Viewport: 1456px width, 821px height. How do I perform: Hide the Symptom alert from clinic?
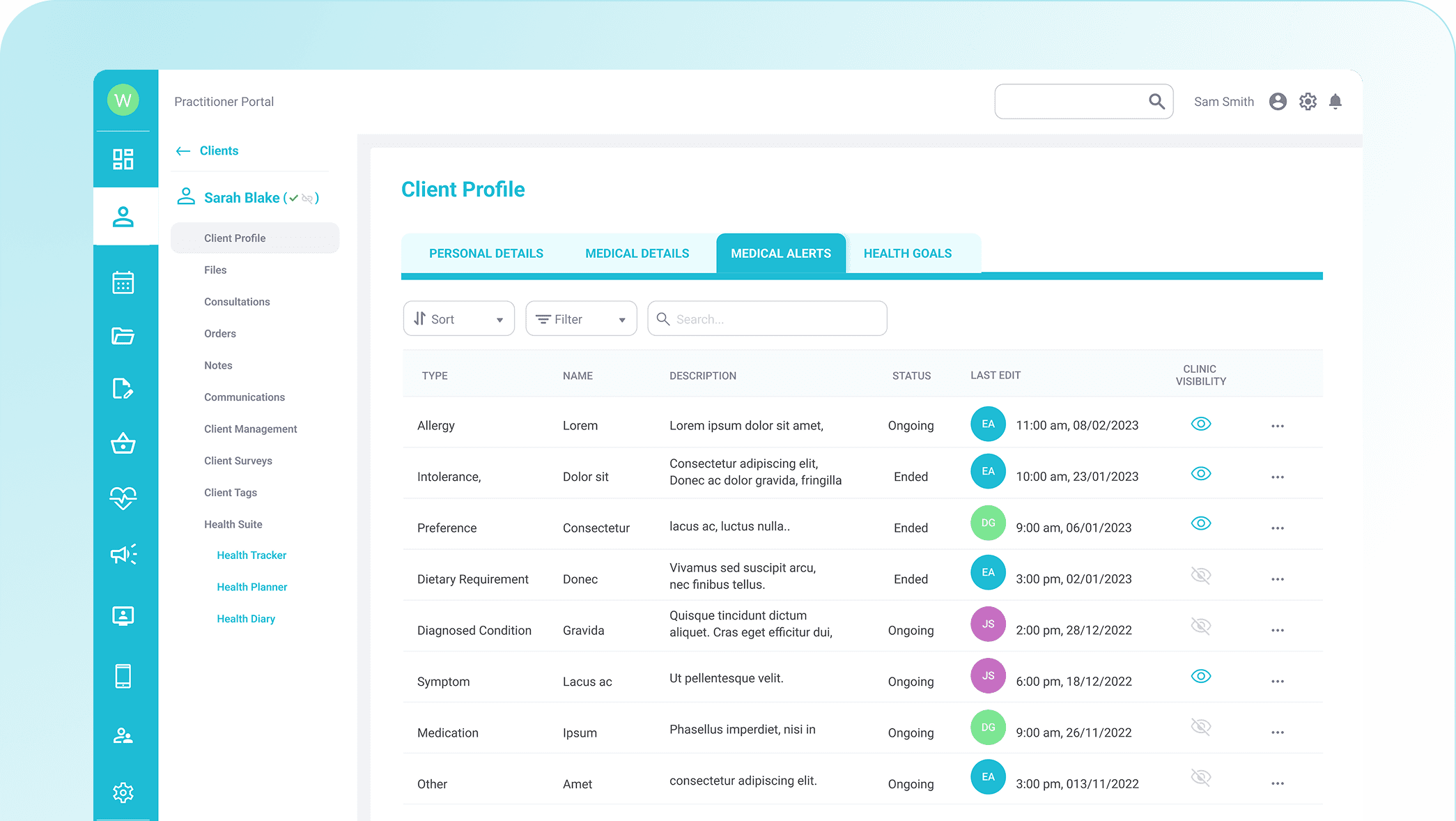(x=1200, y=676)
